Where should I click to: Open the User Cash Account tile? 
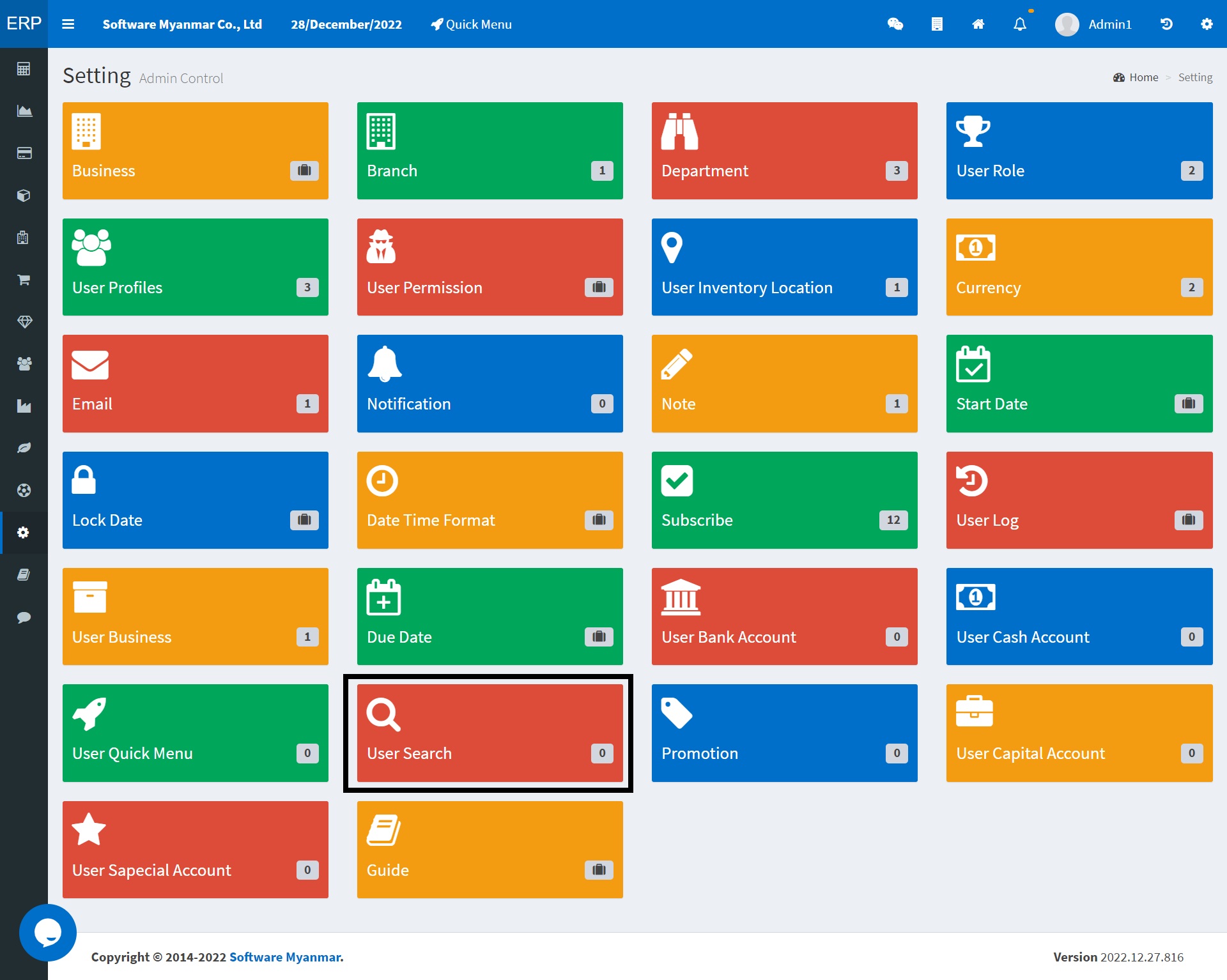(1079, 616)
